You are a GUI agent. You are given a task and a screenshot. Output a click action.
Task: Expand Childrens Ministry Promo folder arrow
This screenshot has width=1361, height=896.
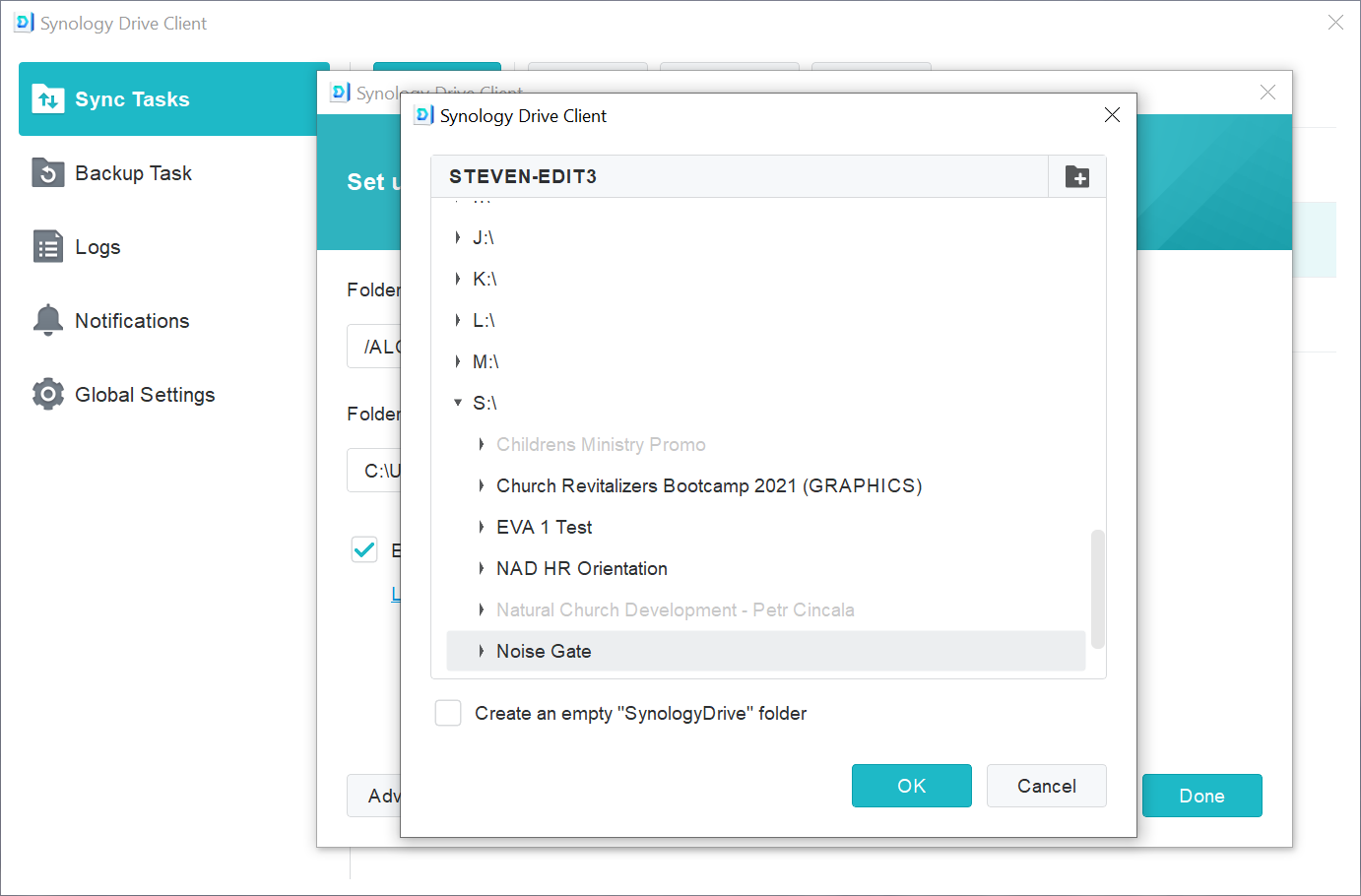tap(482, 444)
